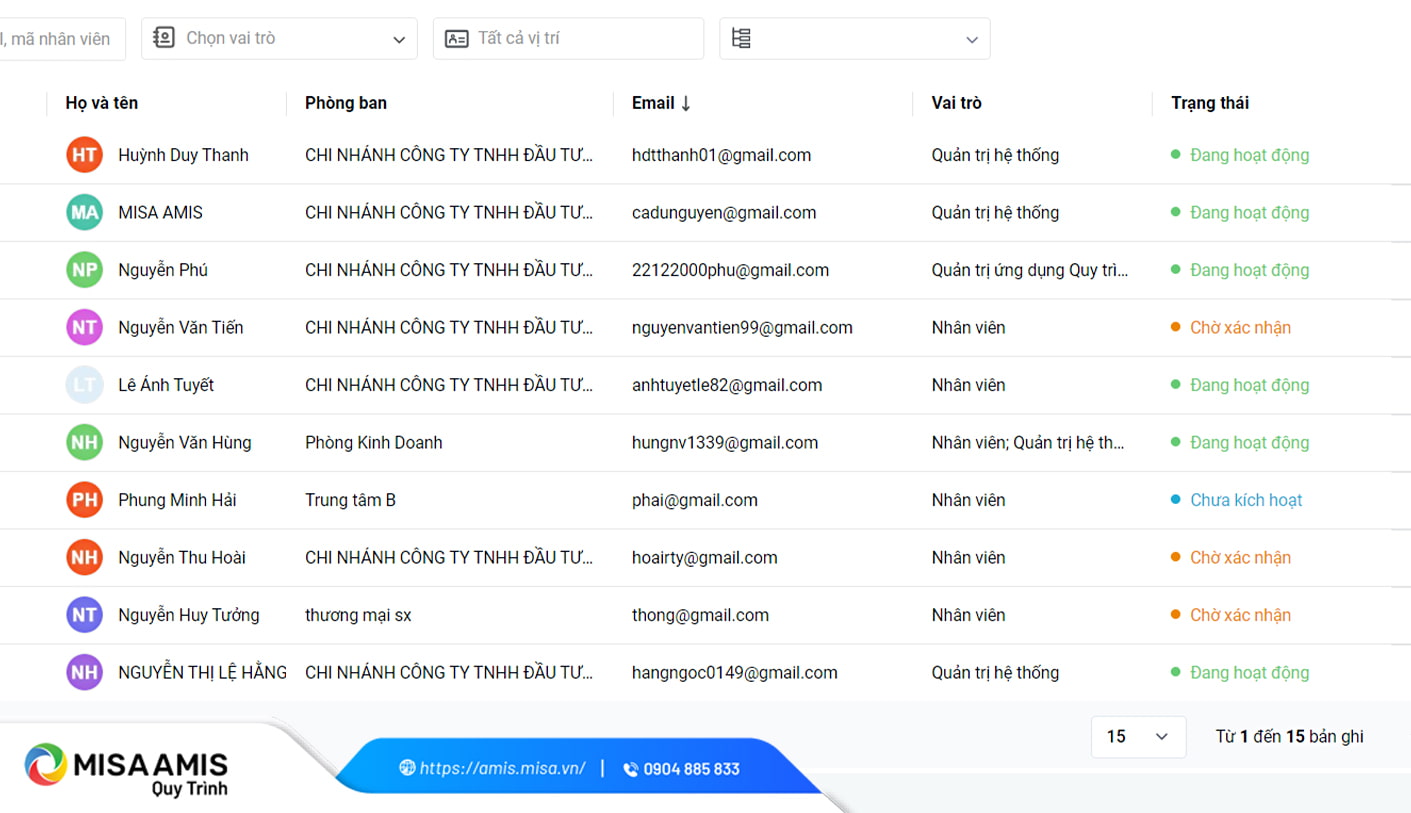Select employee name Nguyễn Thu Hoài
Viewport: 1411px width, 813px height.
pyautogui.click(x=182, y=557)
